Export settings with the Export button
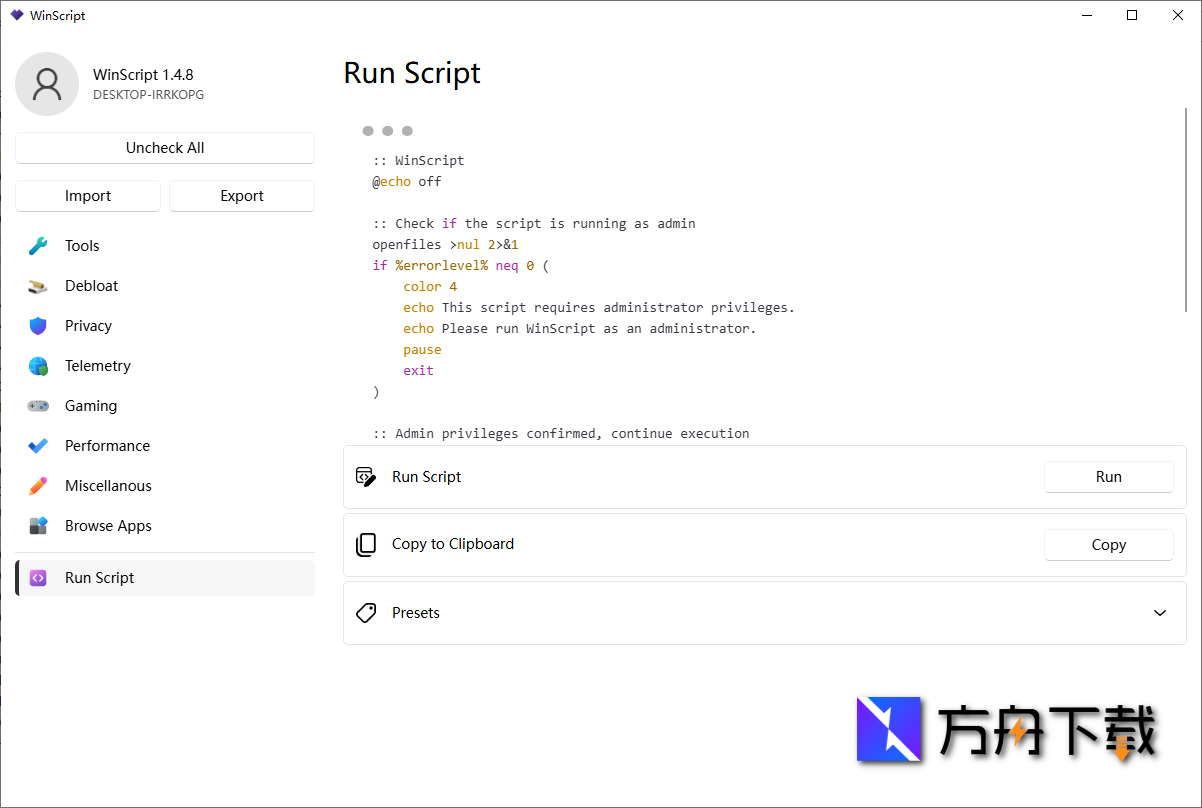 coord(241,196)
